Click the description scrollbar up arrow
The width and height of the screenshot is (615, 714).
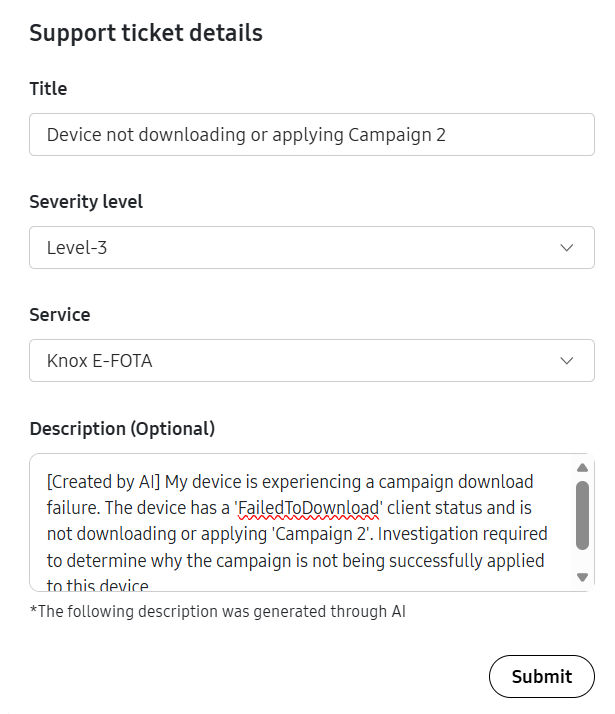click(x=582, y=468)
